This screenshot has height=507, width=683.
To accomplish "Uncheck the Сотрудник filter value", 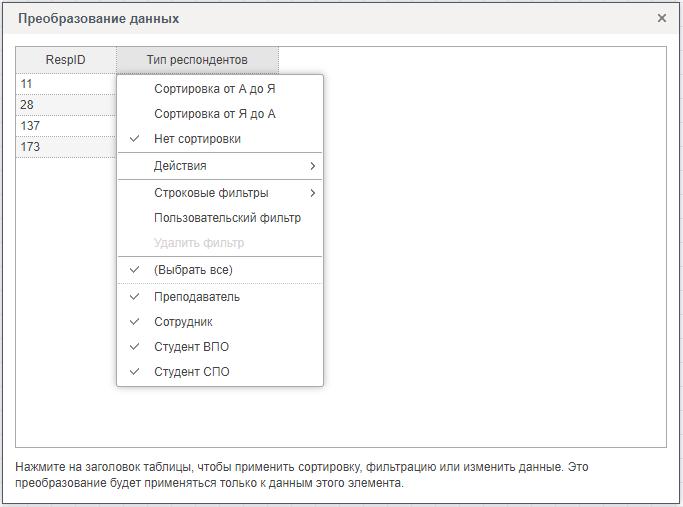I will [183, 322].
